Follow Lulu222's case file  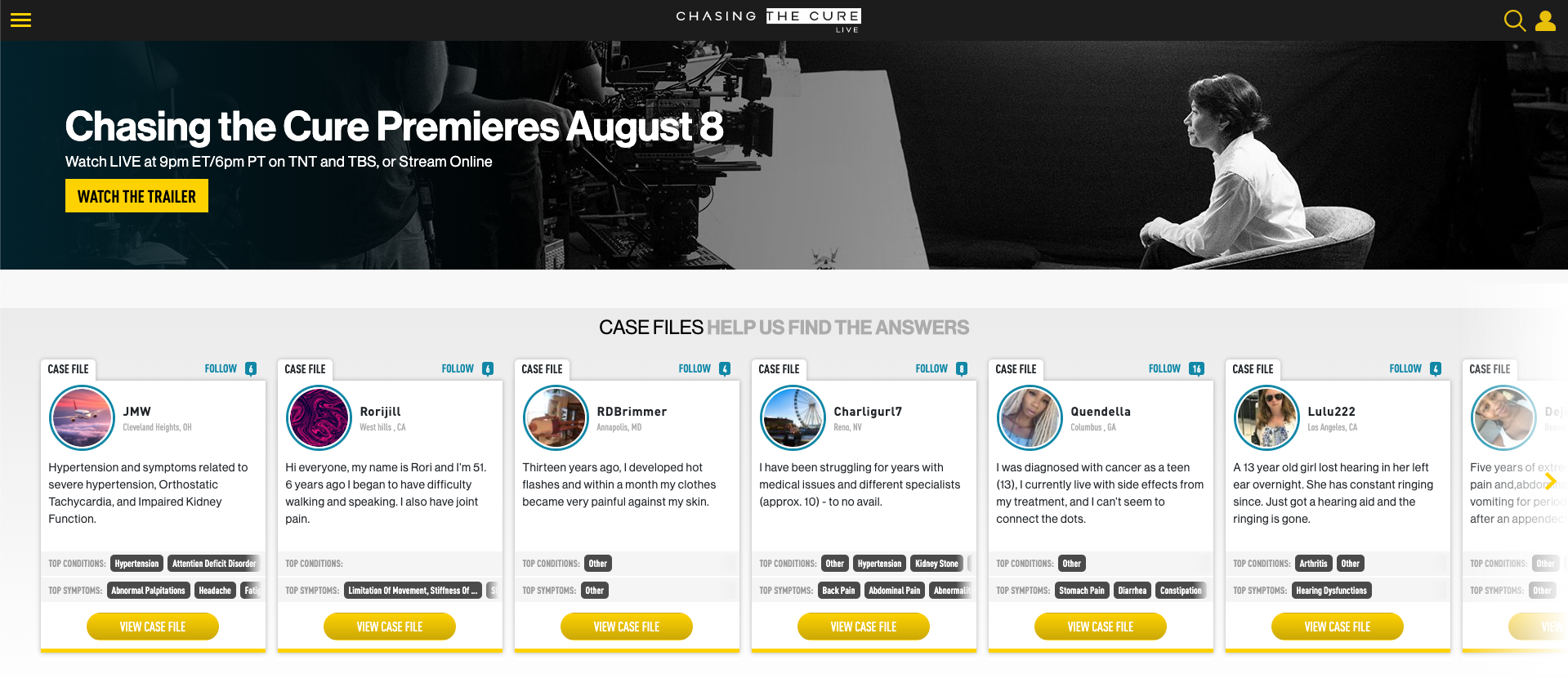(x=1405, y=369)
